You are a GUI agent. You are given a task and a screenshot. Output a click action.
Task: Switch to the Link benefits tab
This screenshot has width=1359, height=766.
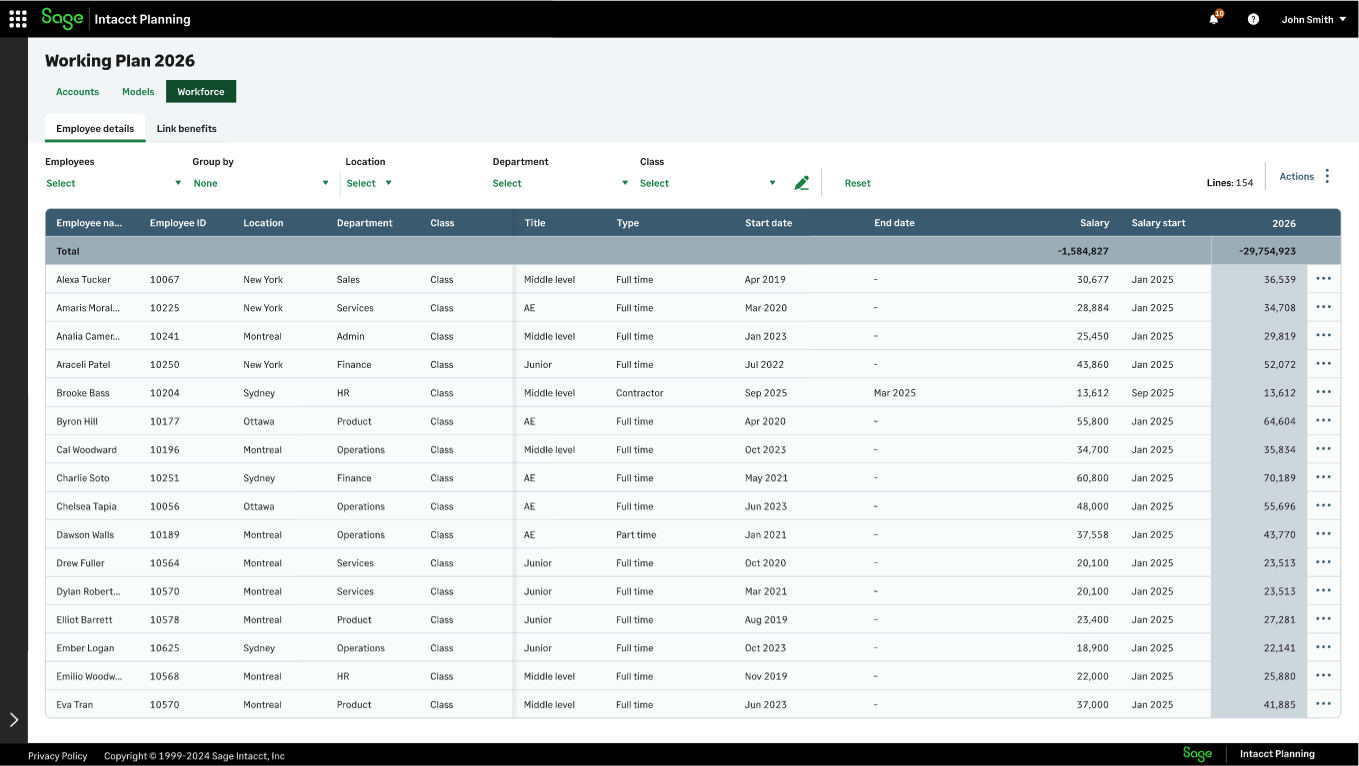click(x=187, y=128)
